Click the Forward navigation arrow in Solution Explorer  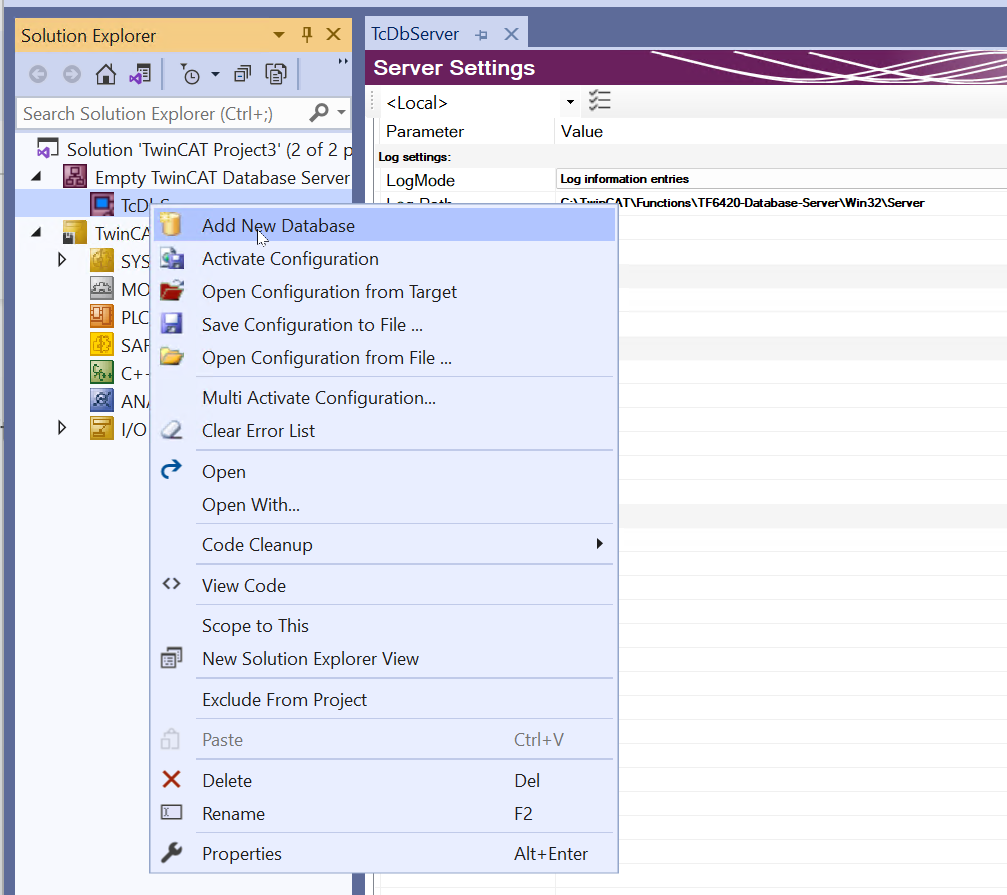click(x=72, y=74)
